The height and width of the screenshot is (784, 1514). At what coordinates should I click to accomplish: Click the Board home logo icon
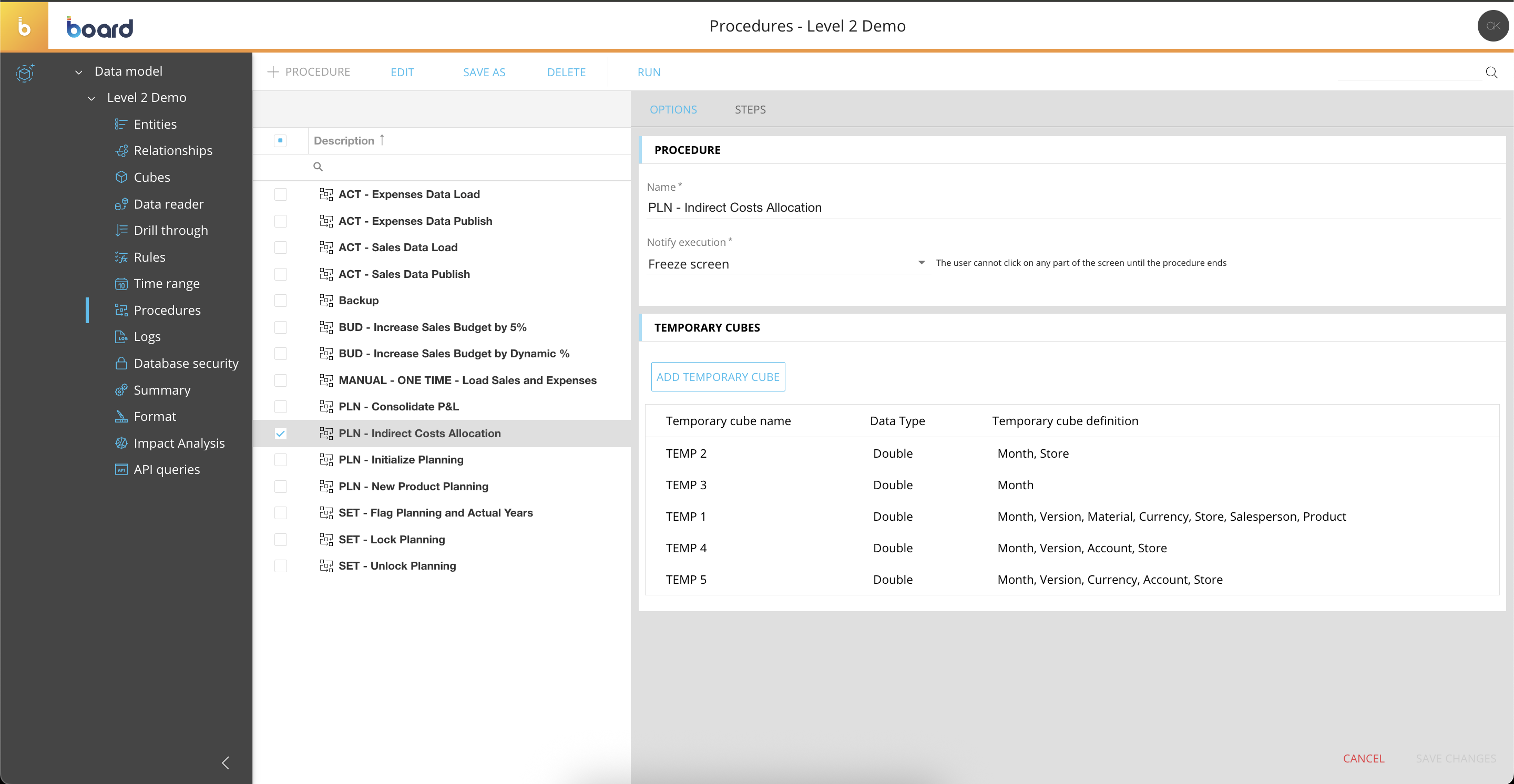tap(24, 26)
